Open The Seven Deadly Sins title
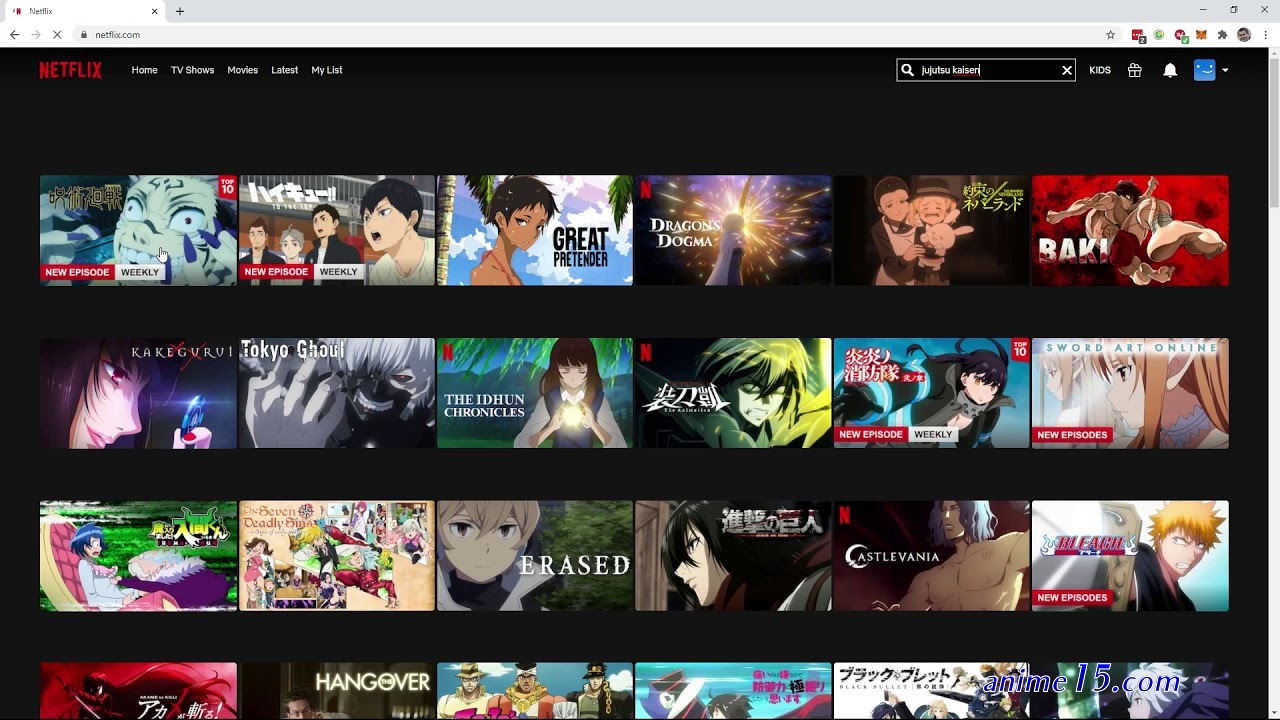Screen dimensions: 1280x720 tap(336, 556)
